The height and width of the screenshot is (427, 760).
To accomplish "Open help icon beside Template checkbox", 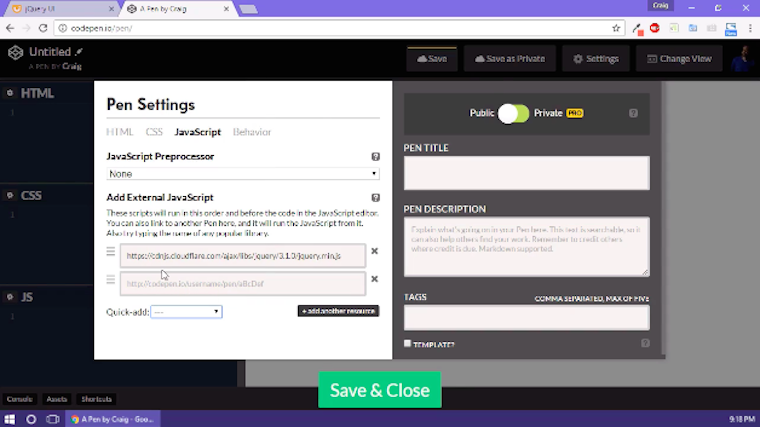I will coord(645,343).
